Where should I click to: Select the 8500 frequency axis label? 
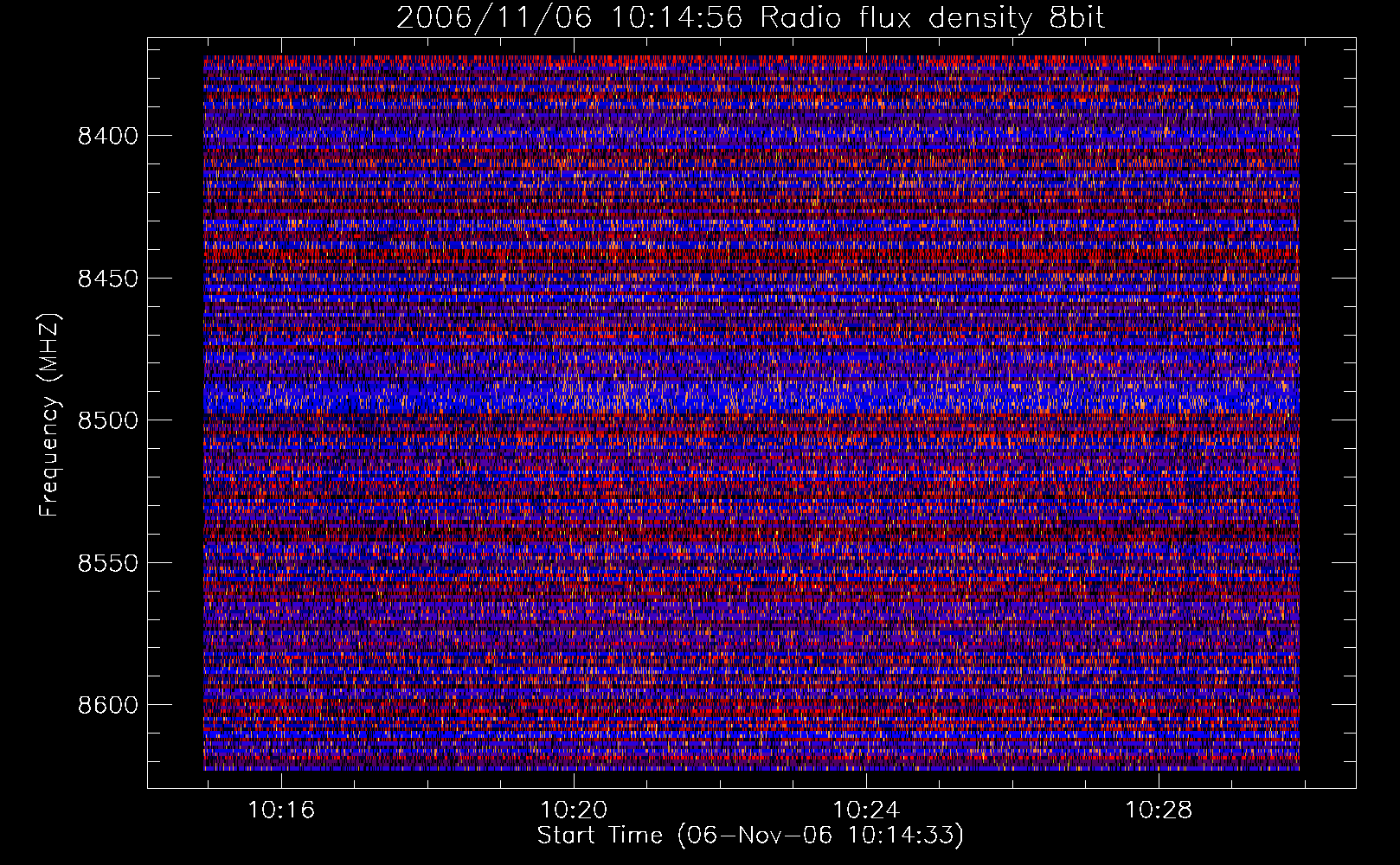[108, 420]
